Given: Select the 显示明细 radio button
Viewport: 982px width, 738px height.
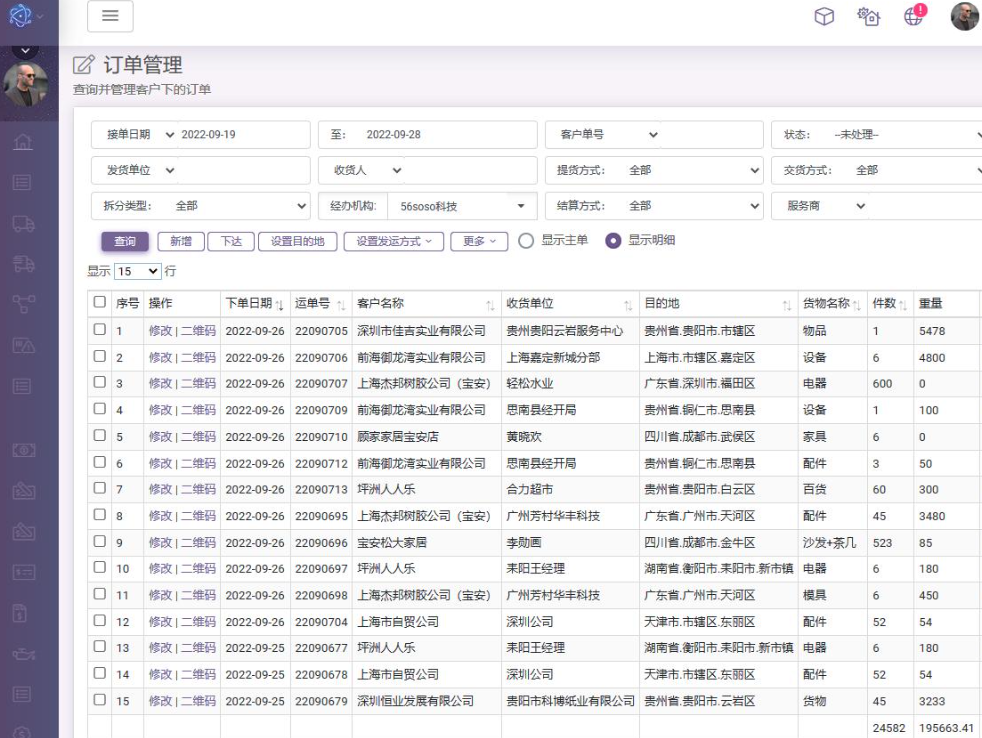Looking at the screenshot, I should point(613,241).
